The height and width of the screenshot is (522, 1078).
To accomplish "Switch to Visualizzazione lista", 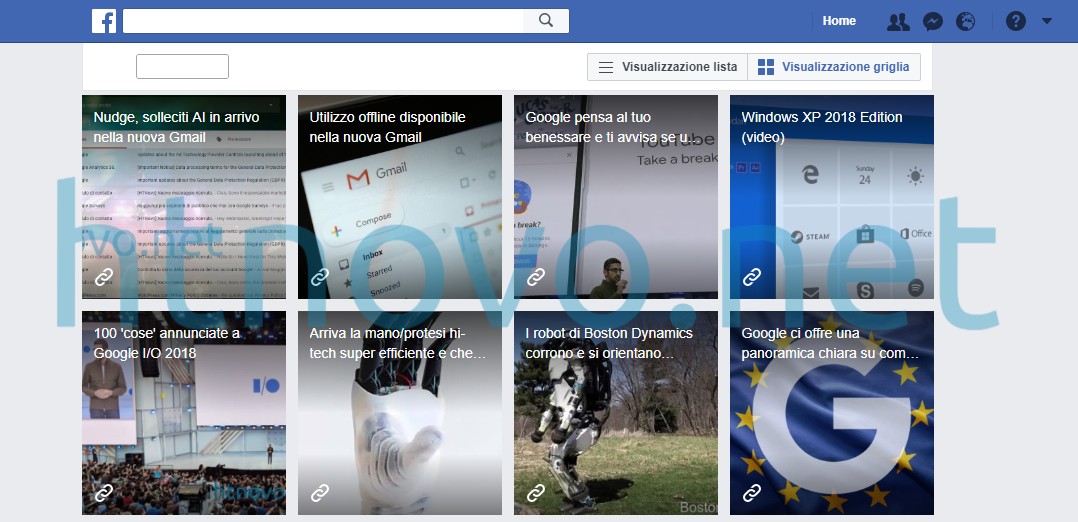I will 668,67.
